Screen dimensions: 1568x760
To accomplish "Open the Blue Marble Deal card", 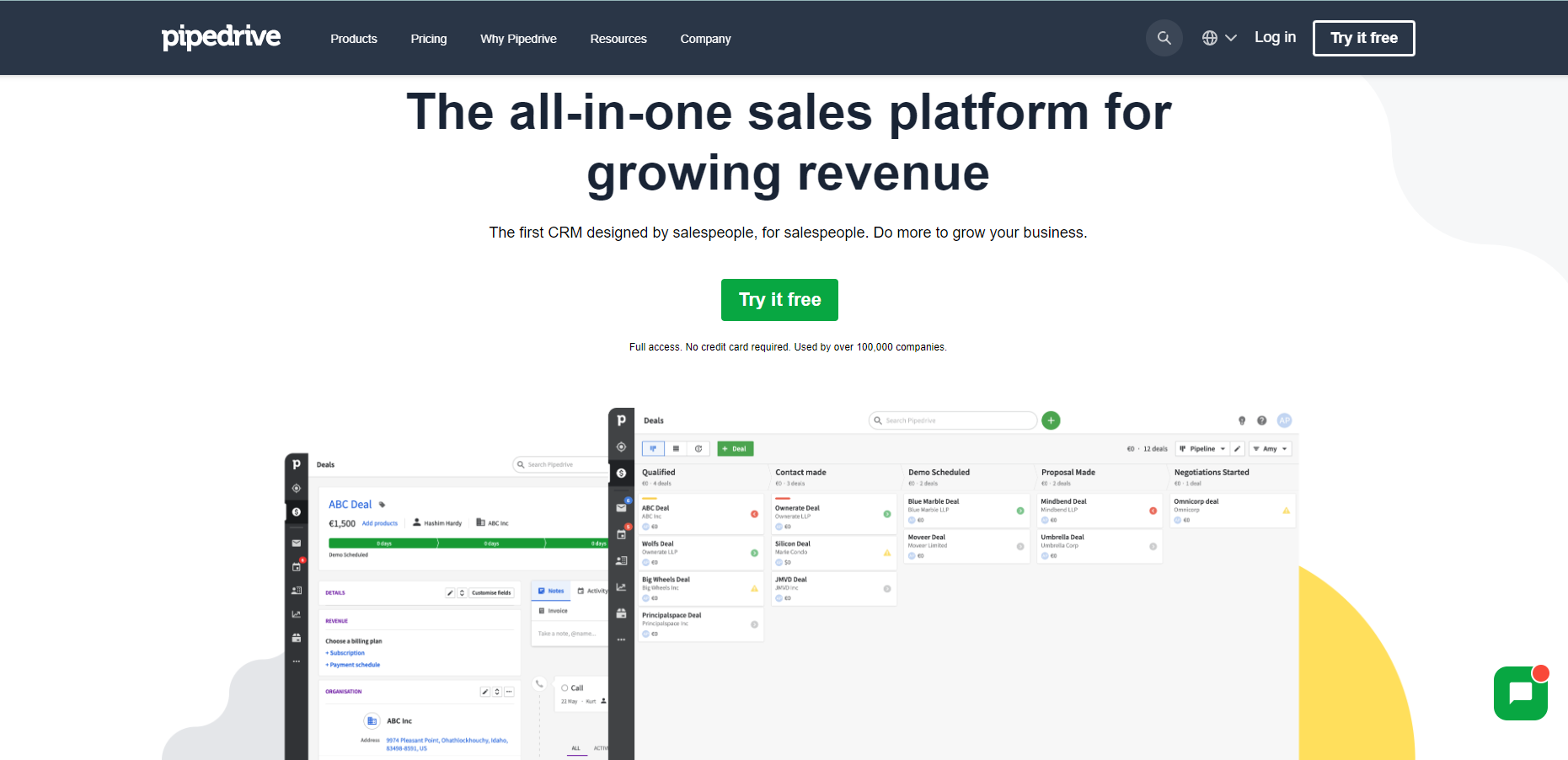I will pyautogui.click(x=967, y=511).
